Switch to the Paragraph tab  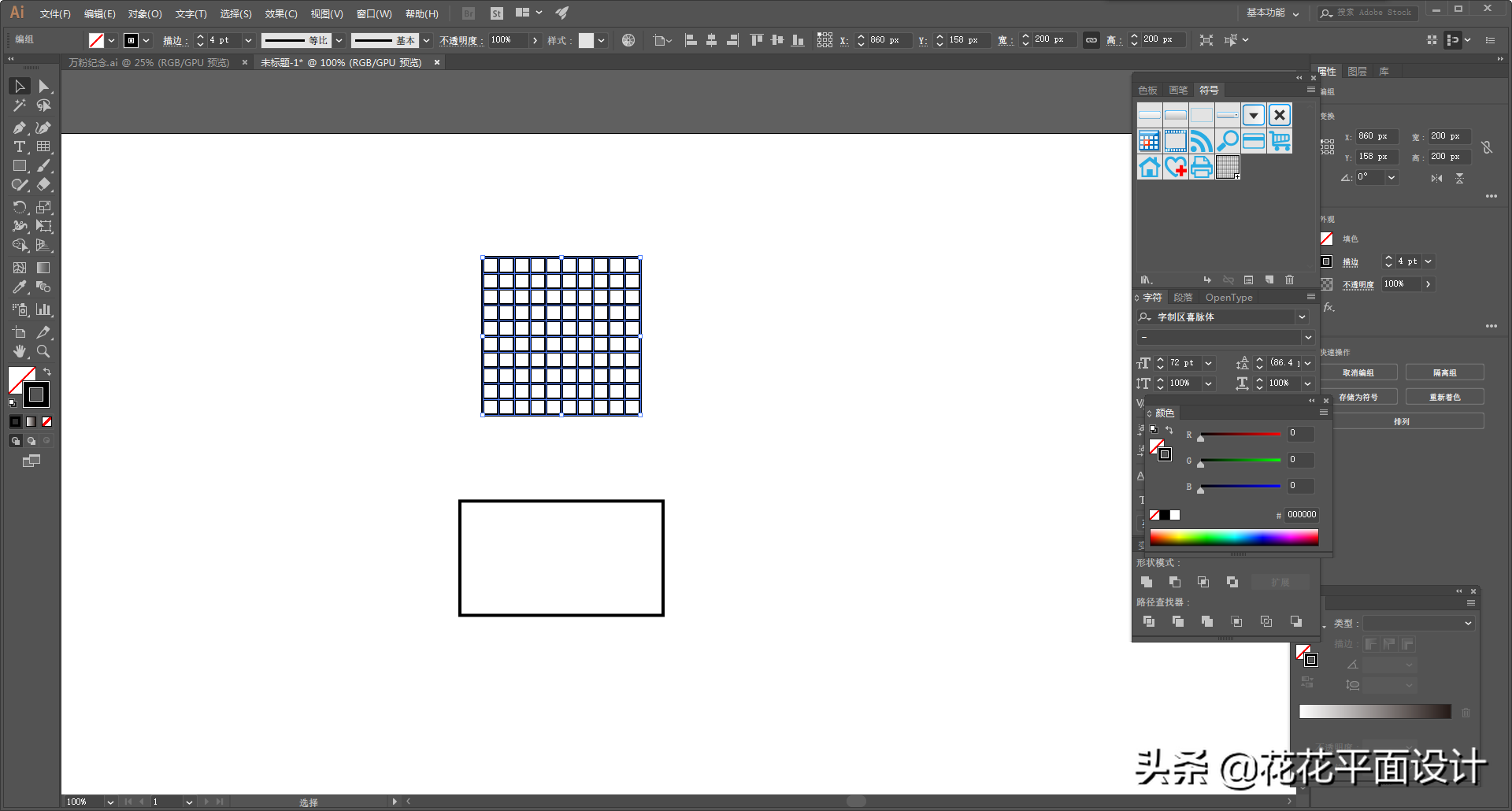coord(1183,298)
